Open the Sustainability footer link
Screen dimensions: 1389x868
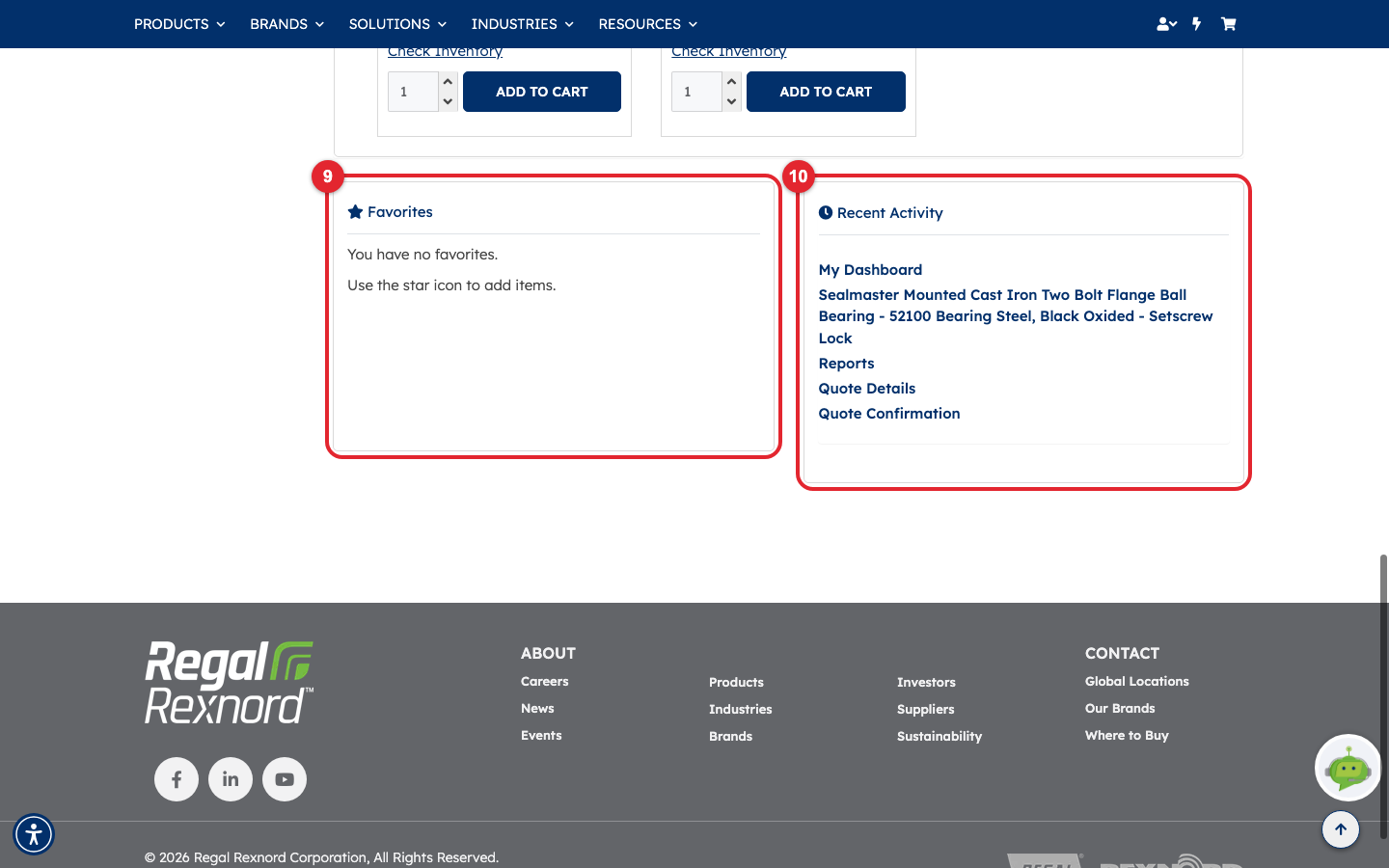pos(940,736)
